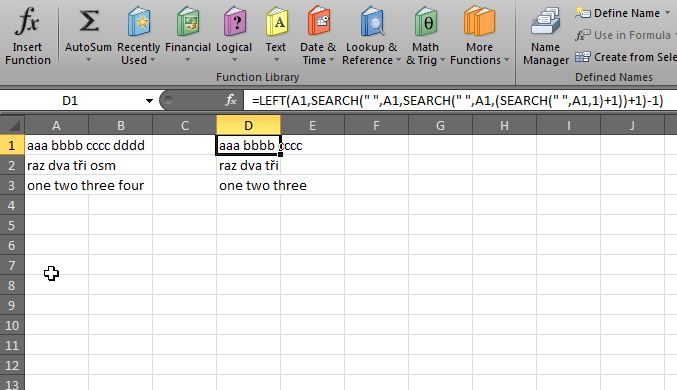Expand the Financial dropdown arrow

point(187,60)
